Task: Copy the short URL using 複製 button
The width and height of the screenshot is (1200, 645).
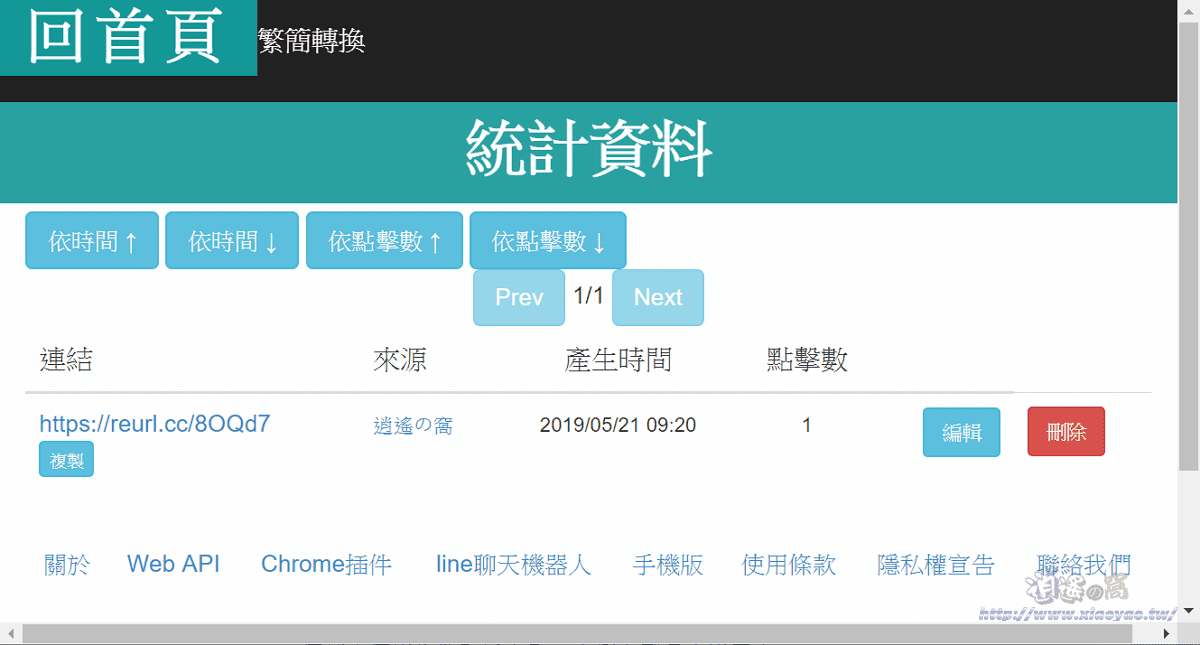Action: pos(66,459)
